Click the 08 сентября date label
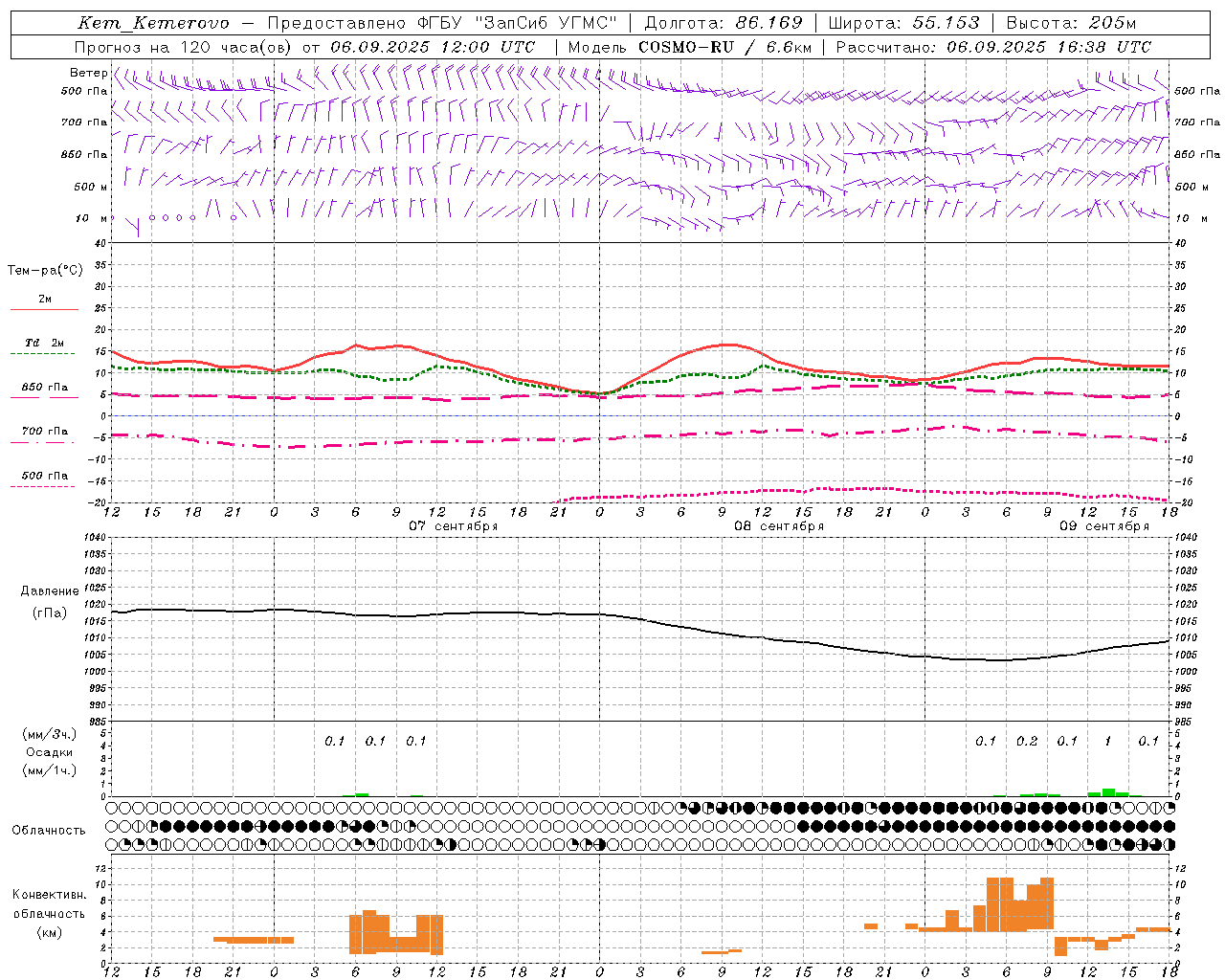 [779, 526]
